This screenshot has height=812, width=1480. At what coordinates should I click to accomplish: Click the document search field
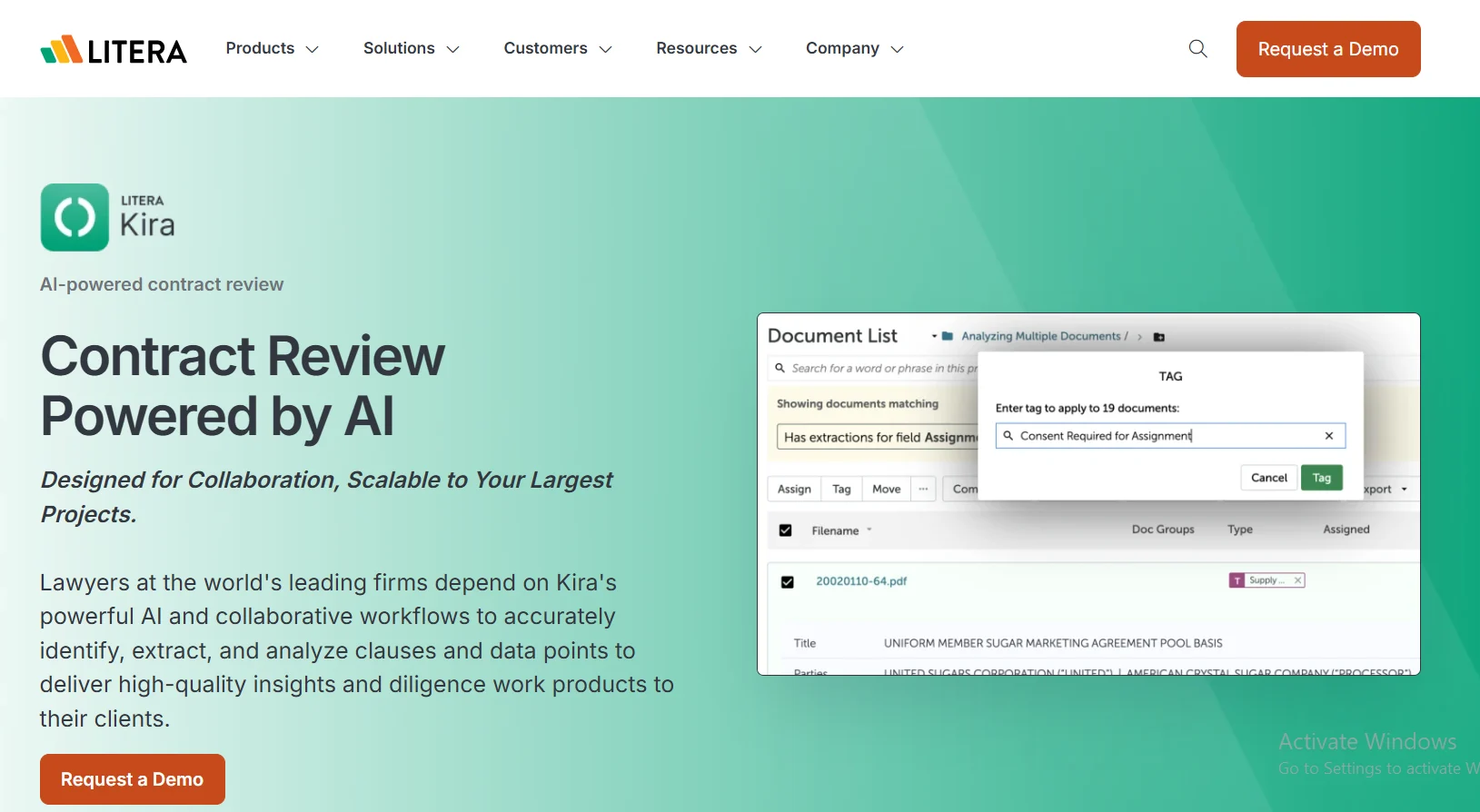[874, 368]
